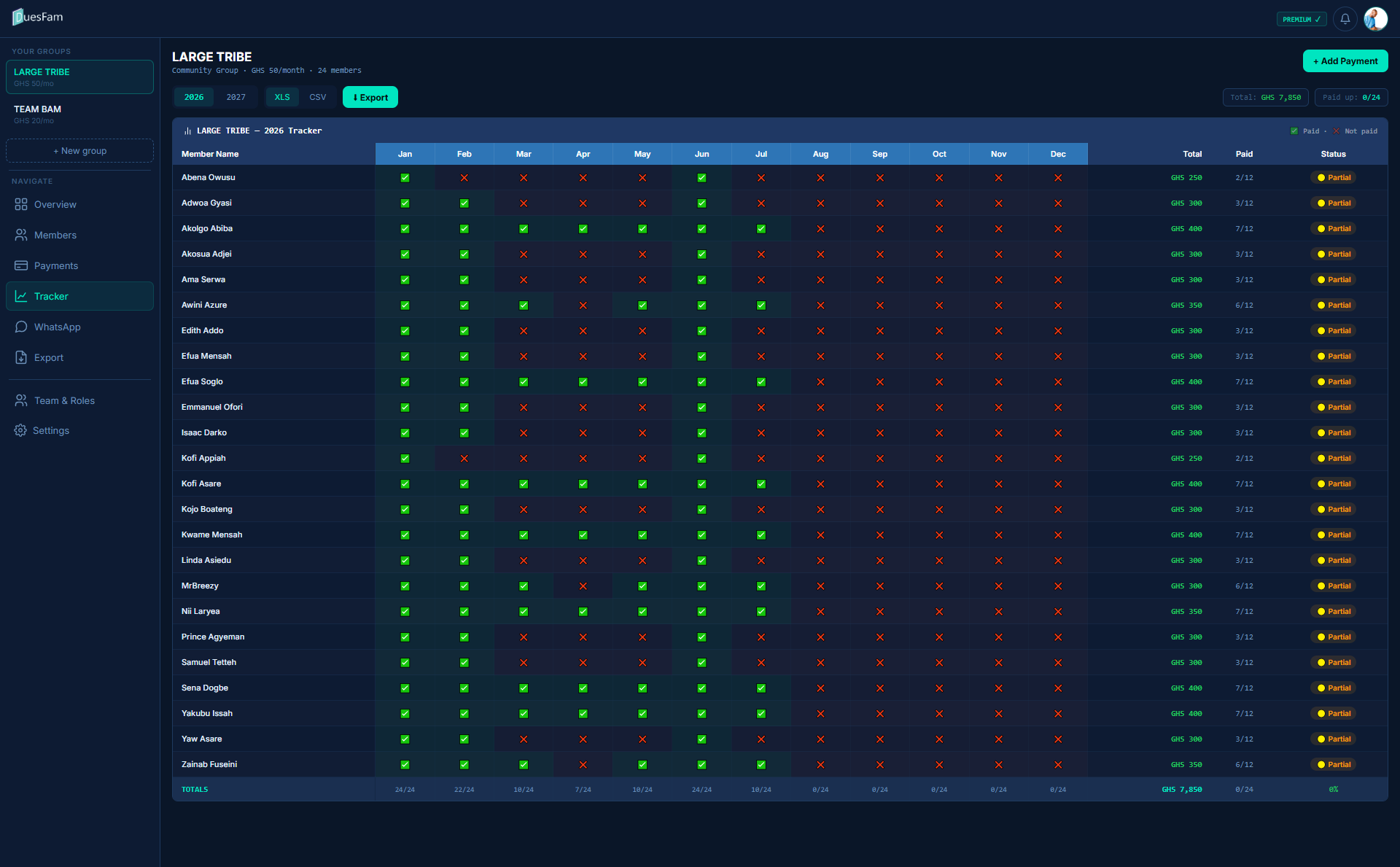
Task: Click the Jan column header
Action: click(405, 154)
